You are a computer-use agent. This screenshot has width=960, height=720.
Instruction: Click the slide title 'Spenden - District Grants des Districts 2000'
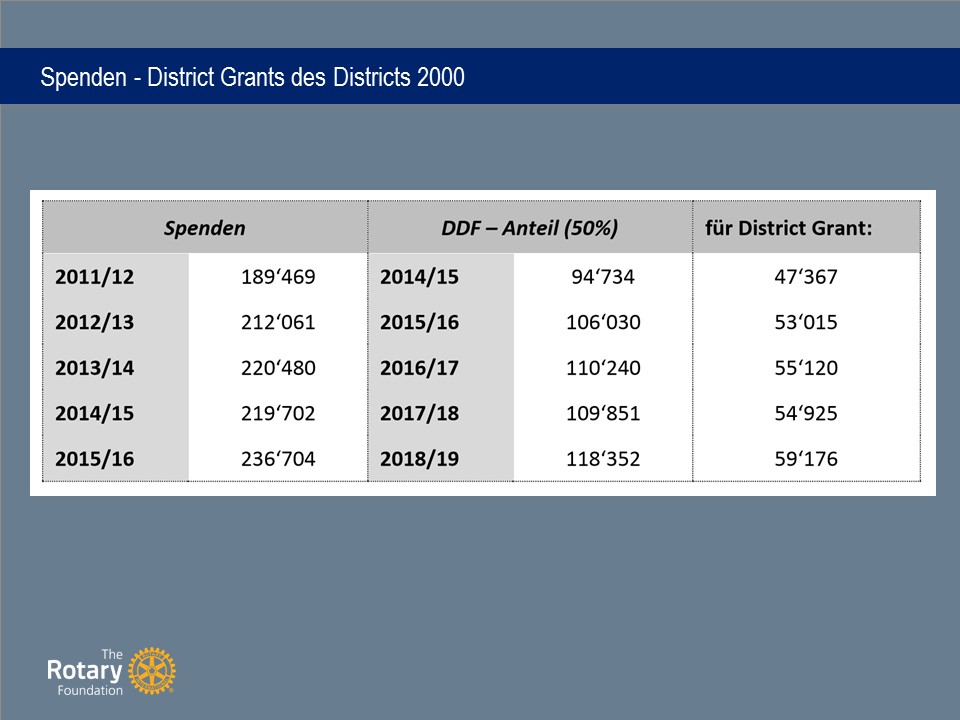(x=252, y=78)
